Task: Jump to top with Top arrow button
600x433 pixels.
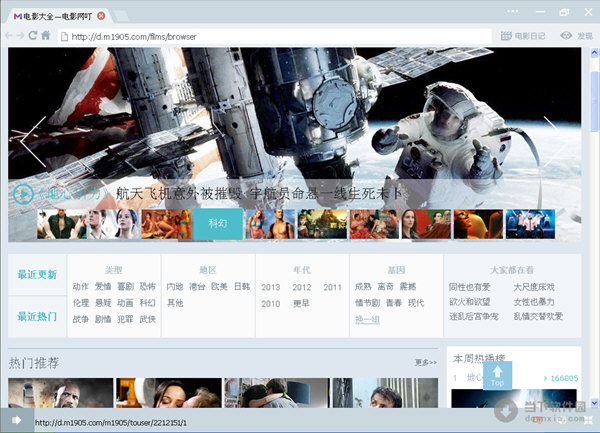Action: [x=497, y=376]
